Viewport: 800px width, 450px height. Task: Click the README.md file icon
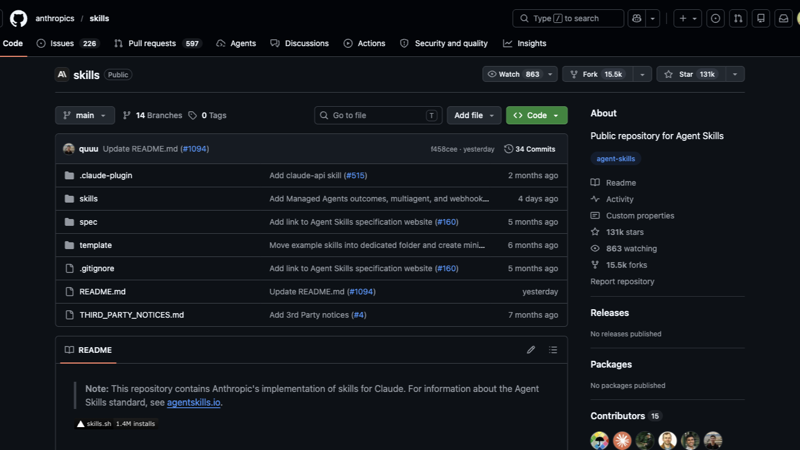coord(69,292)
